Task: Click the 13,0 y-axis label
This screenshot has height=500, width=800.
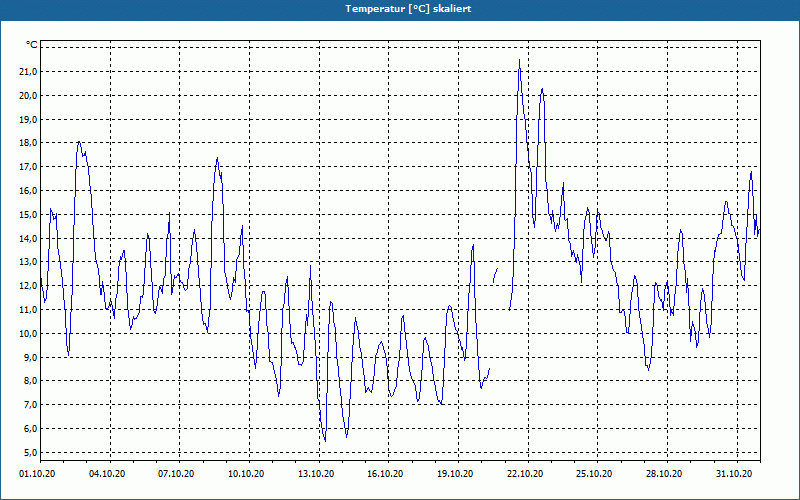Action: [28, 262]
